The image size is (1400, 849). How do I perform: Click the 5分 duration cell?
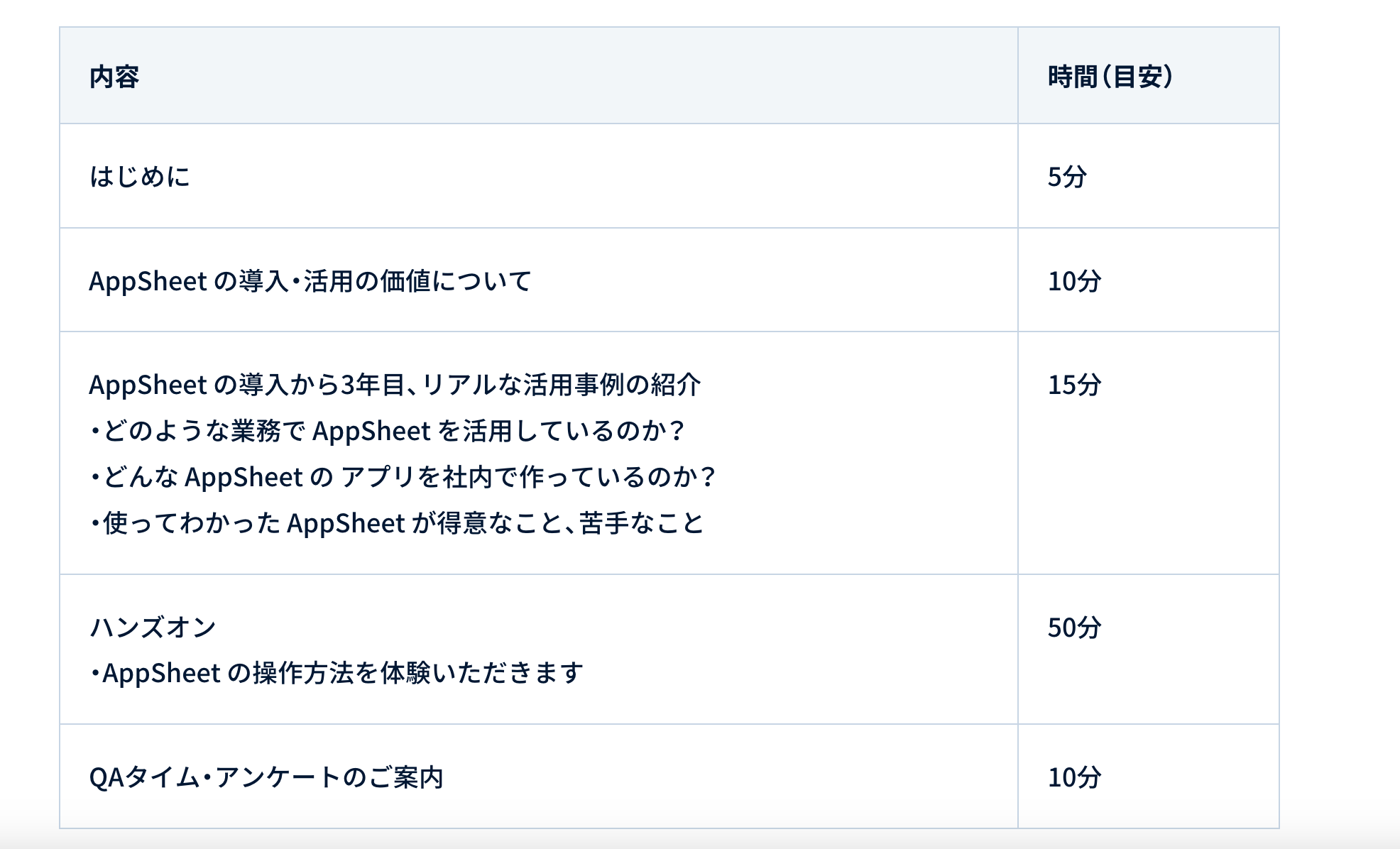click(x=1067, y=177)
